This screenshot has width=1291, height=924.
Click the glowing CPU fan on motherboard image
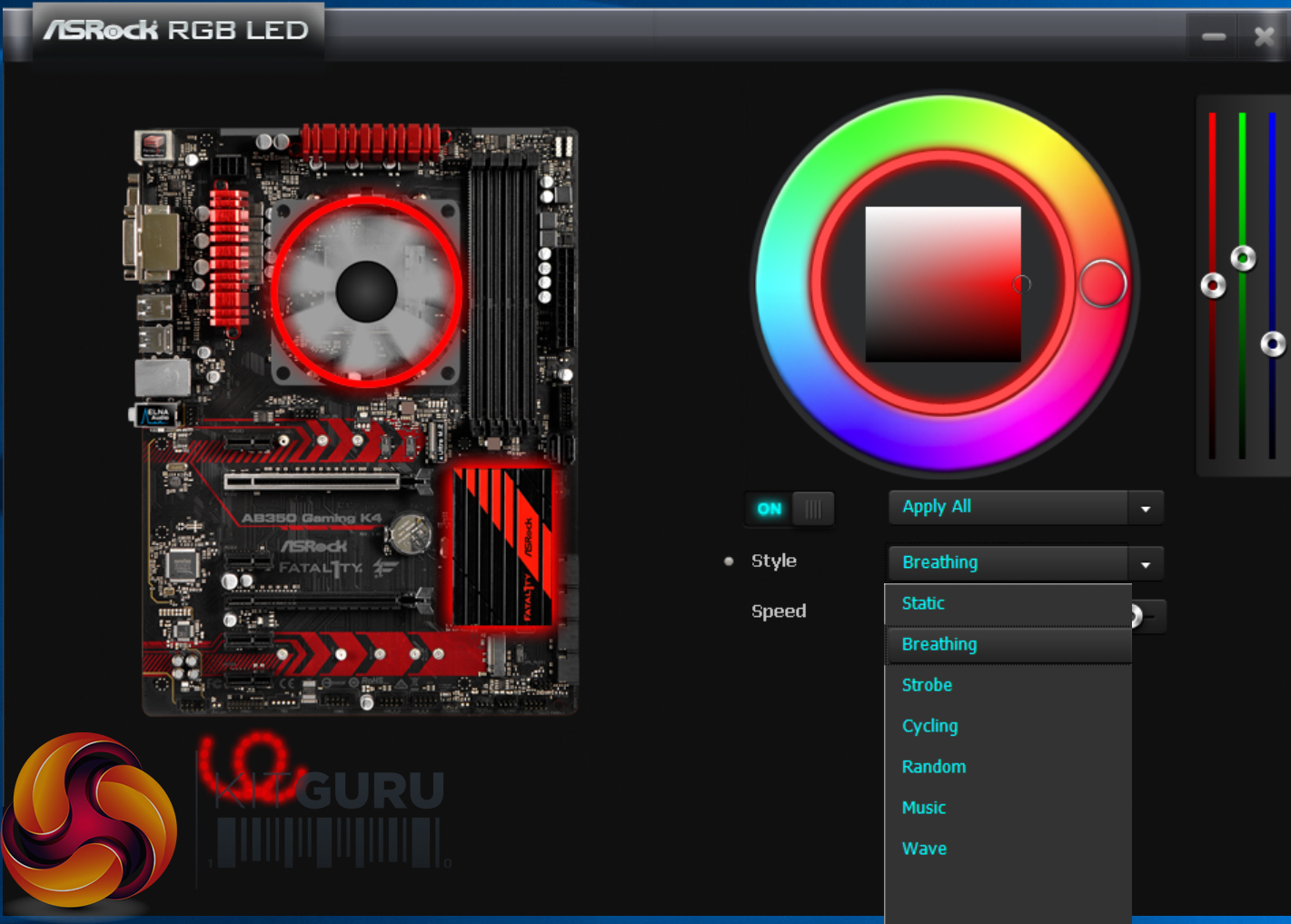pyautogui.click(x=366, y=292)
